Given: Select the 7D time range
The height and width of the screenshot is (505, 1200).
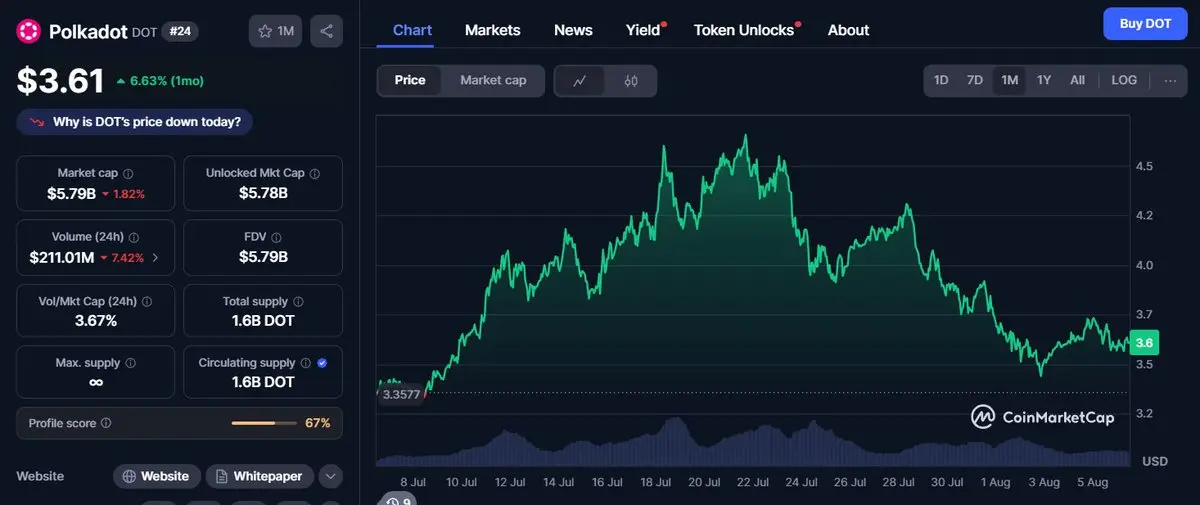Looking at the screenshot, I should coord(974,80).
